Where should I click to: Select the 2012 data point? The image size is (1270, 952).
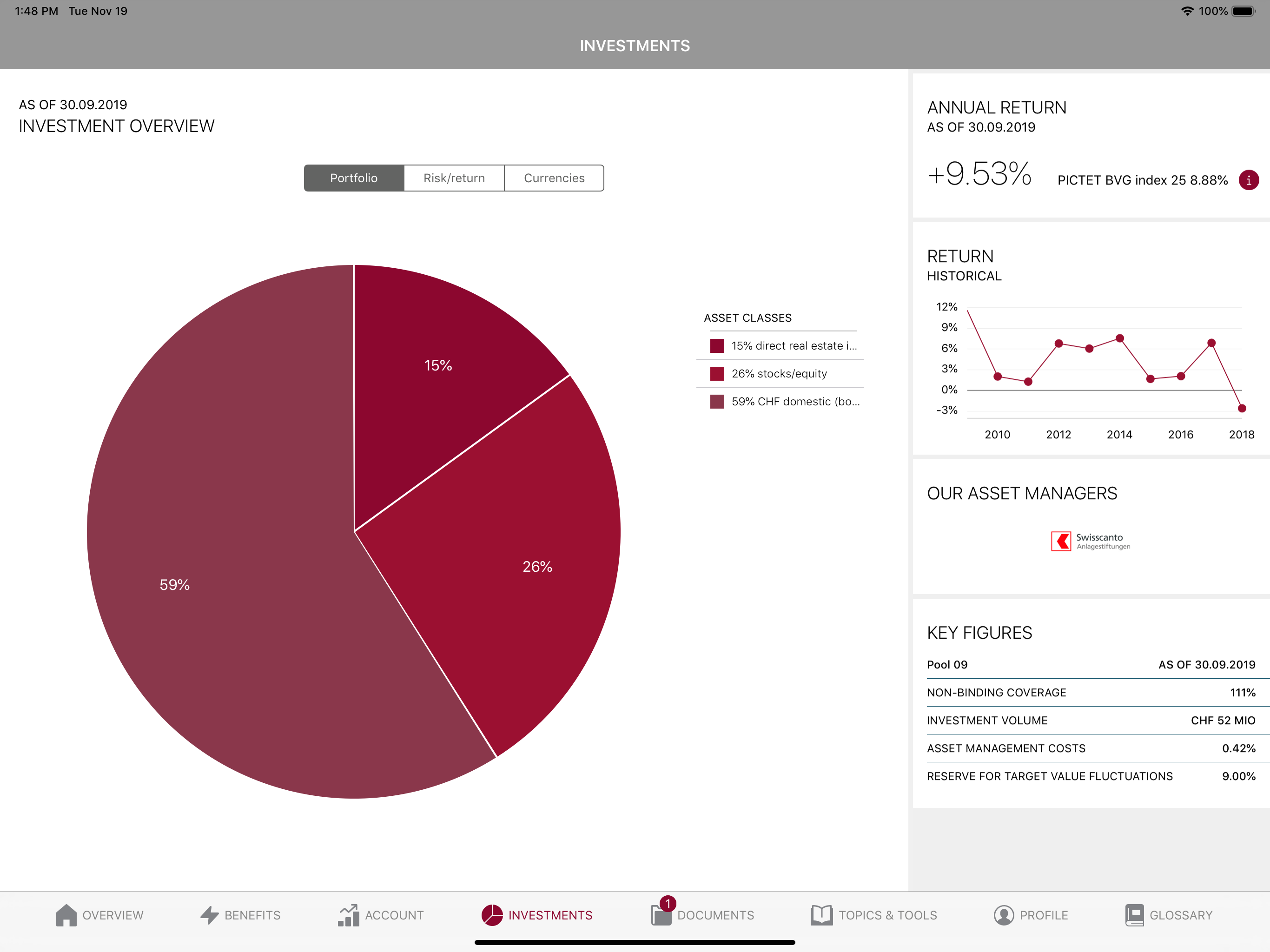pyautogui.click(x=1058, y=344)
